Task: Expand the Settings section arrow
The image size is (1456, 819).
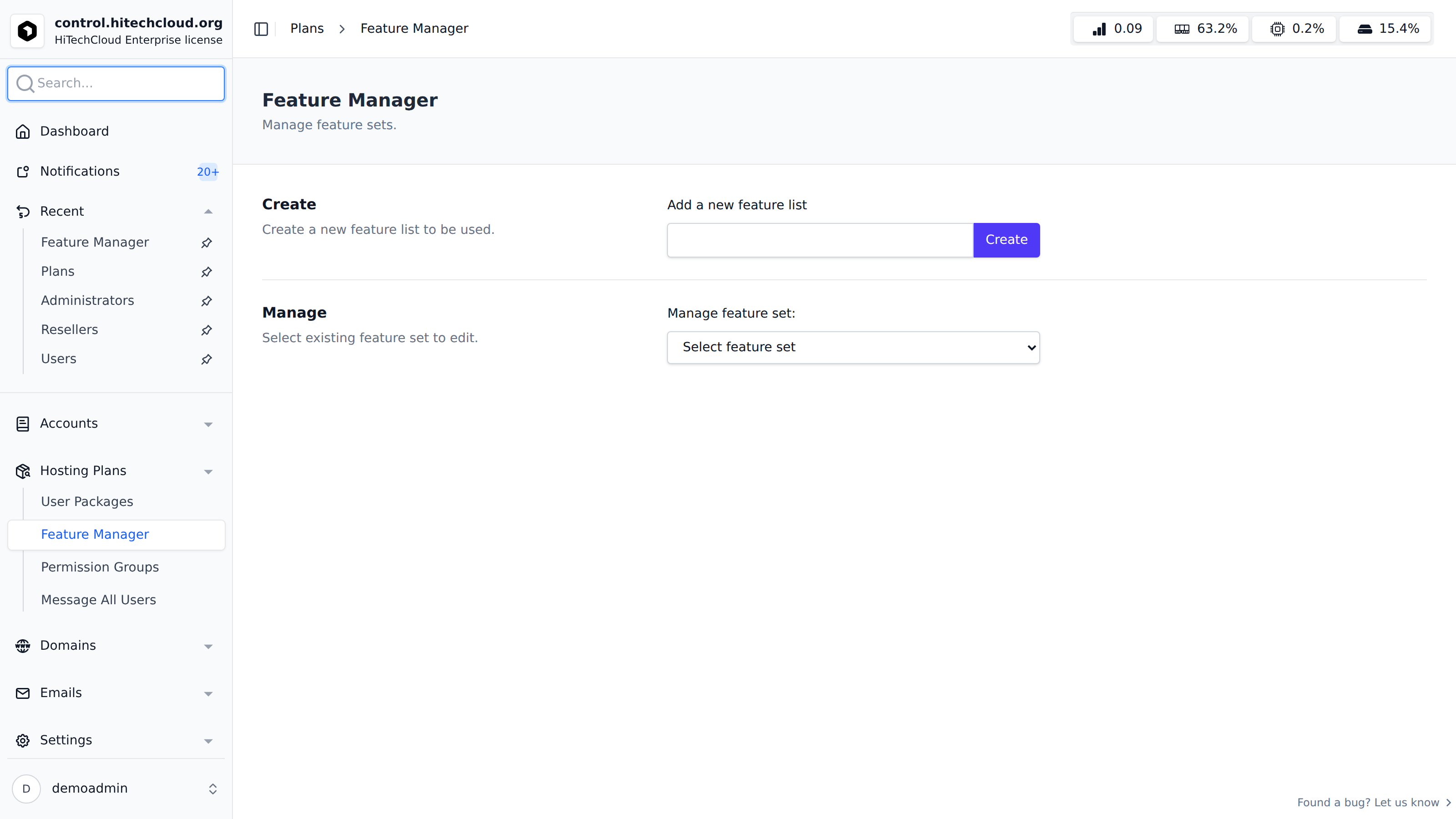Action: [x=208, y=742]
